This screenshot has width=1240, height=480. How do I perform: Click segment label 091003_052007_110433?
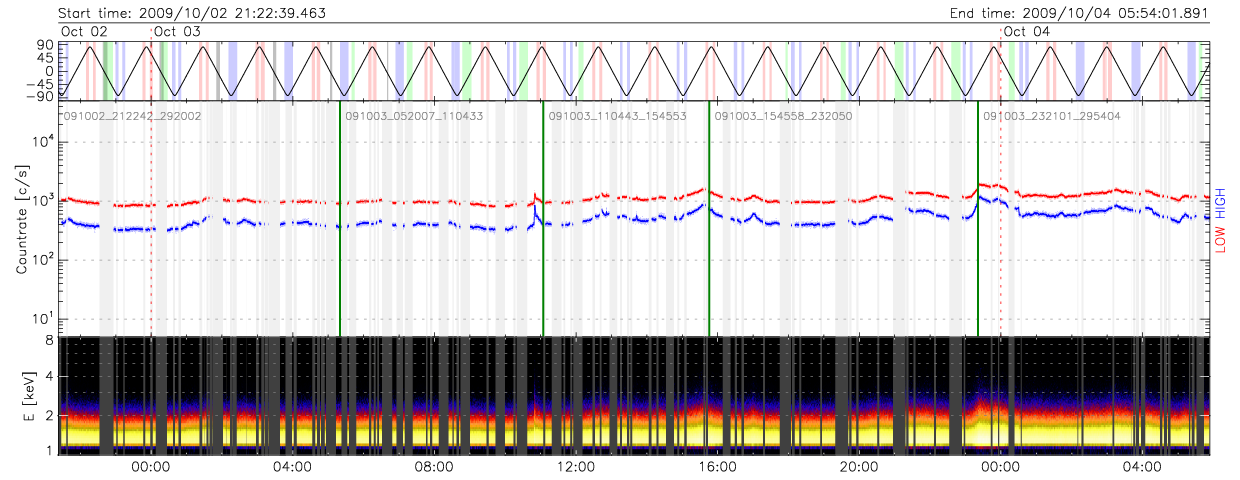pyautogui.click(x=414, y=116)
